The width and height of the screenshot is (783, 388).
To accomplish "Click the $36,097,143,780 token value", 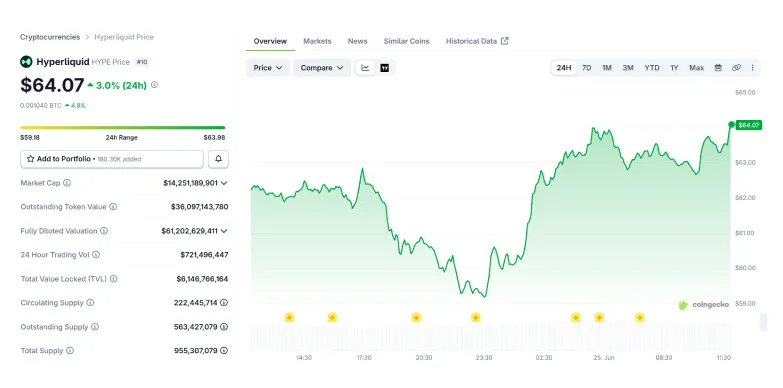I will [200, 207].
